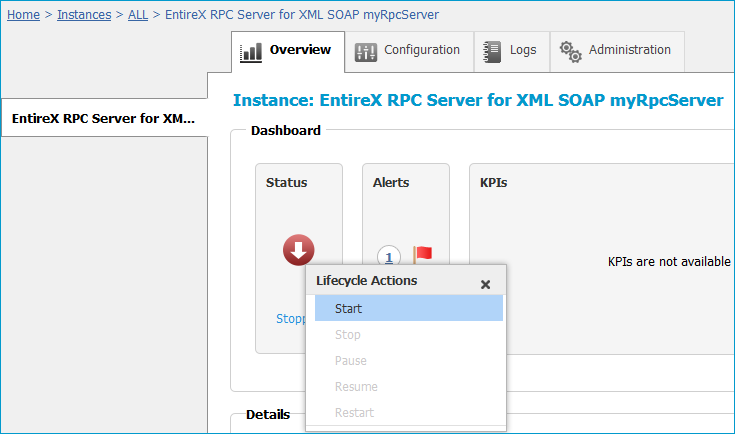The width and height of the screenshot is (735, 434).
Task: Click the red alert flag icon
Action: click(x=423, y=254)
